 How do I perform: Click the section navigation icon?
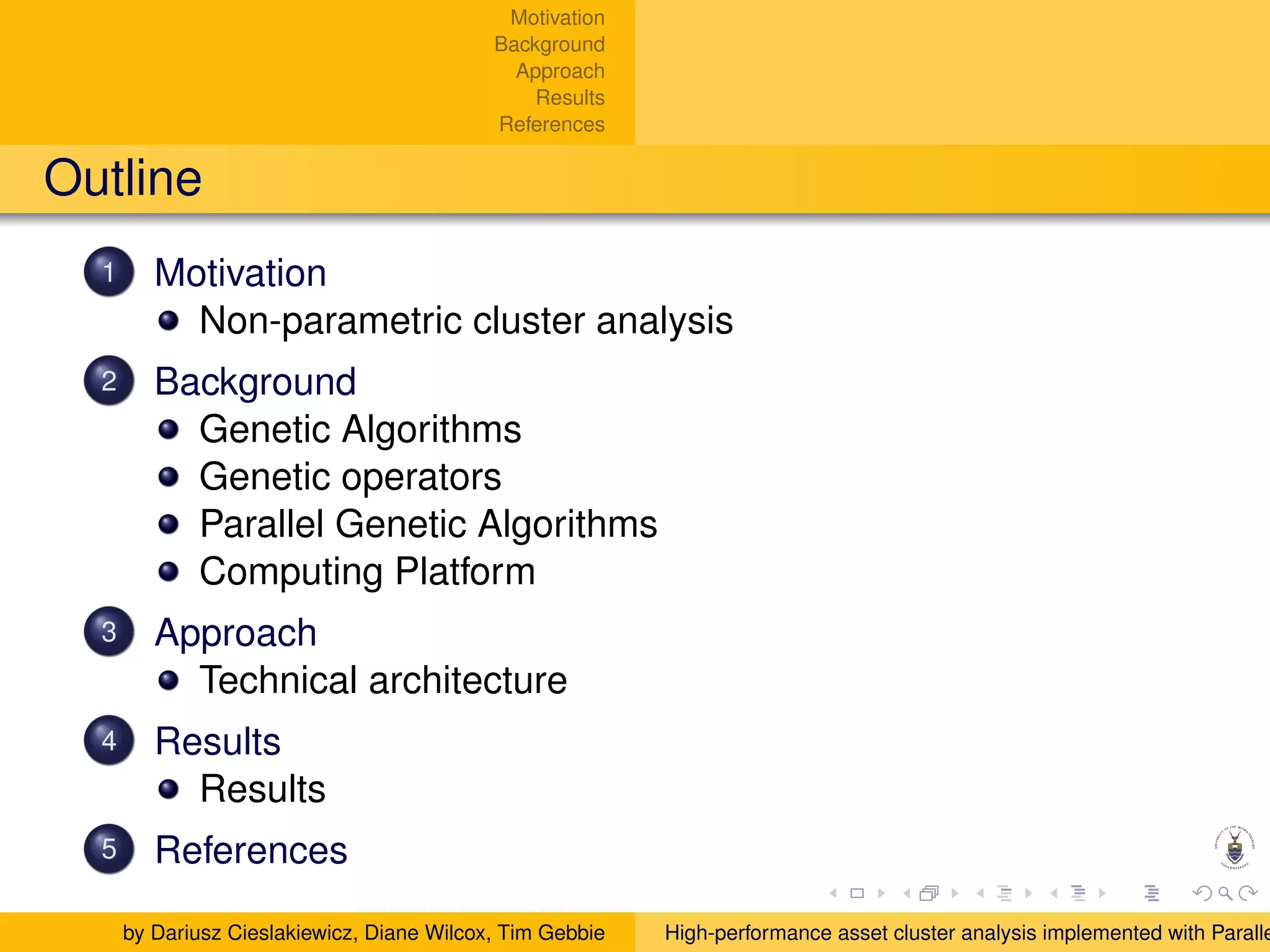coord(1078,893)
